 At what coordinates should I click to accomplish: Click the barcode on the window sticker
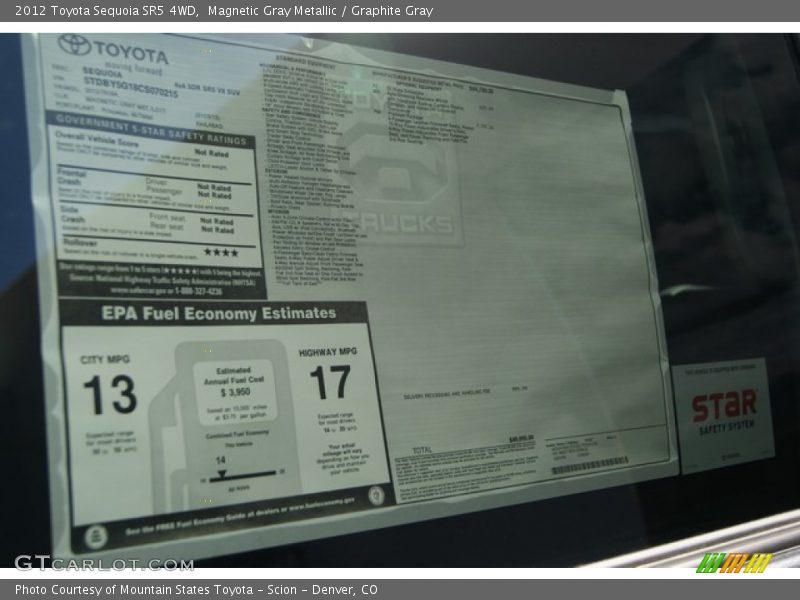(590, 464)
